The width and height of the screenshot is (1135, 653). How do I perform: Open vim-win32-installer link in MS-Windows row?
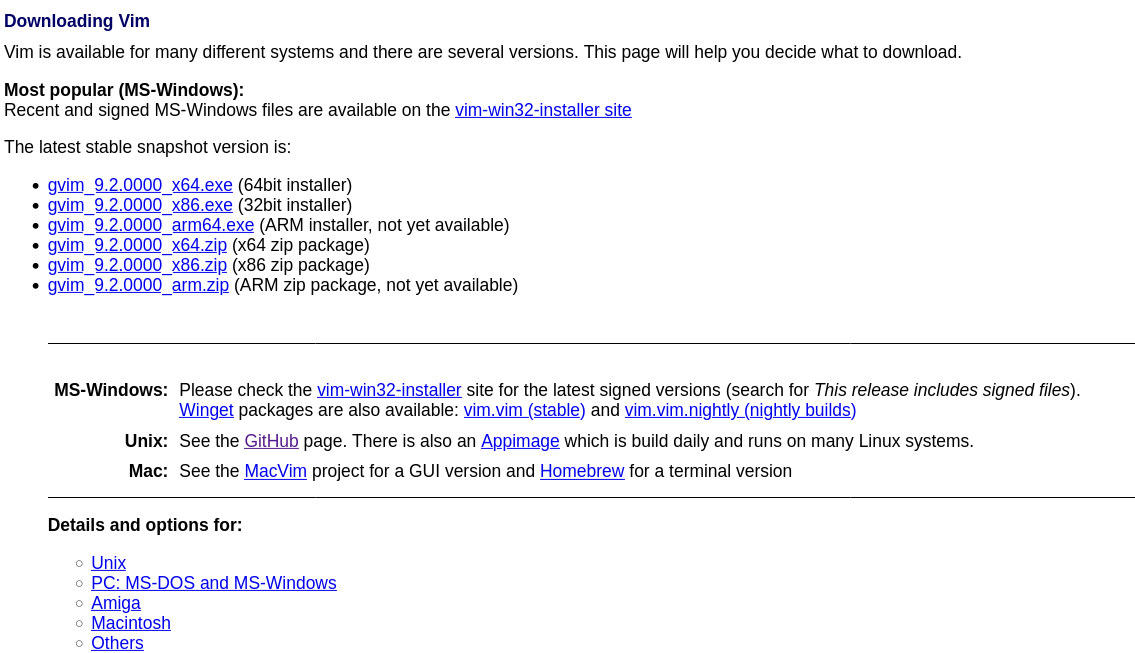[x=389, y=390]
